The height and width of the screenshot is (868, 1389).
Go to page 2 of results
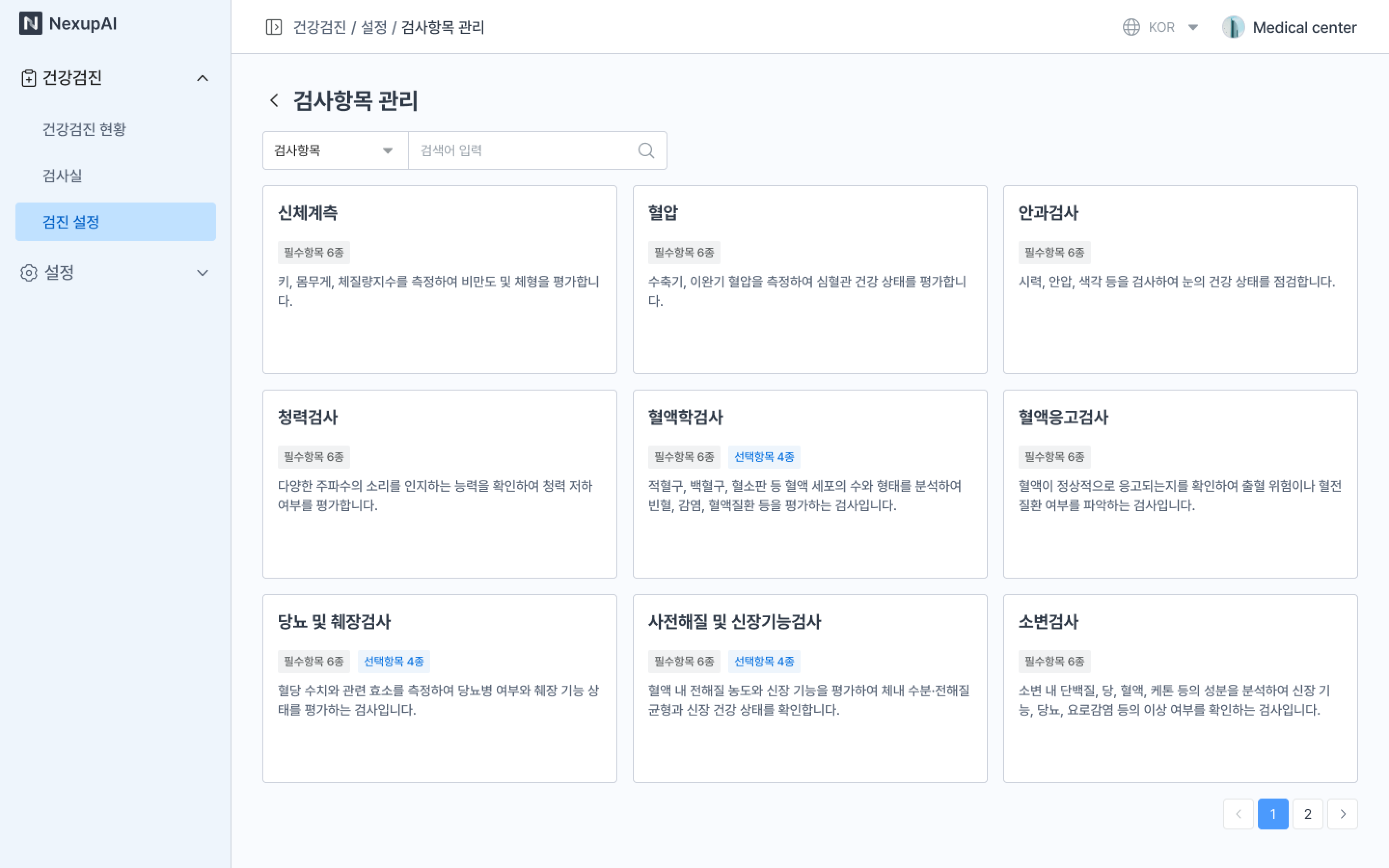pyautogui.click(x=1307, y=814)
